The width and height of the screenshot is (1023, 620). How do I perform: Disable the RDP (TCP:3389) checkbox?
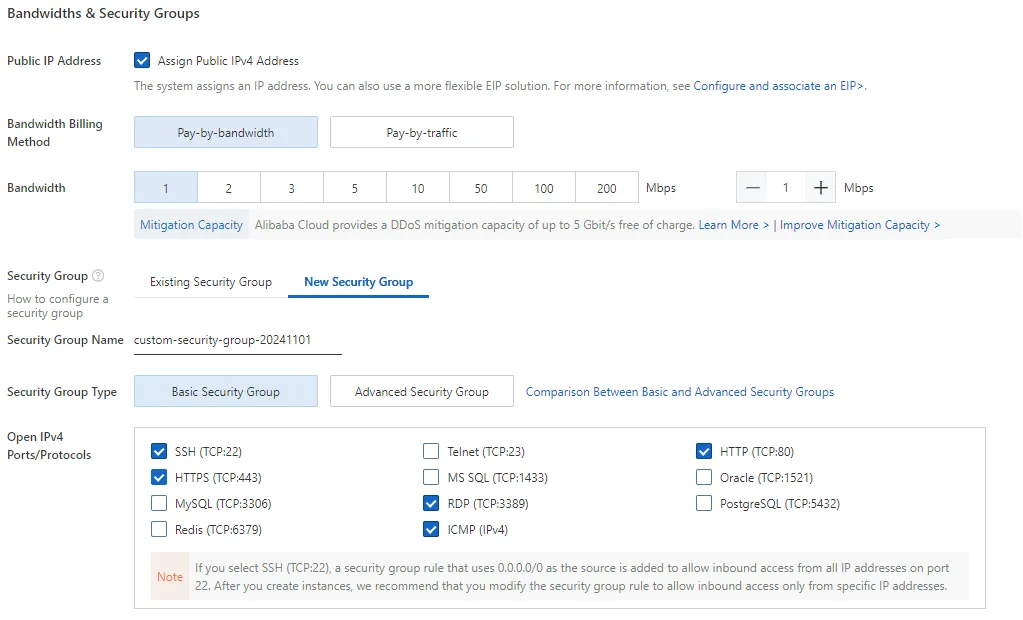[431, 503]
